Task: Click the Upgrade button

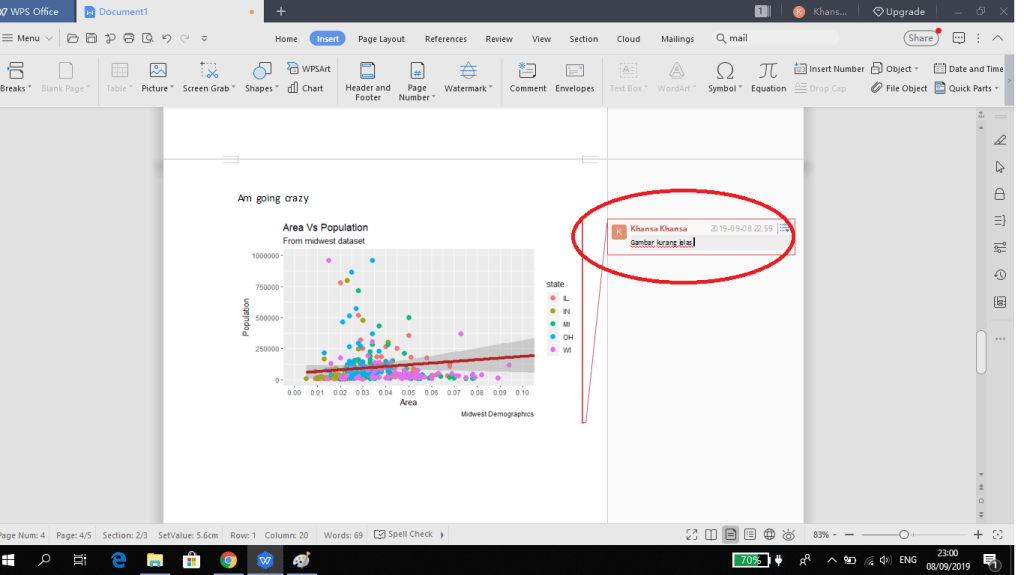Action: (899, 12)
